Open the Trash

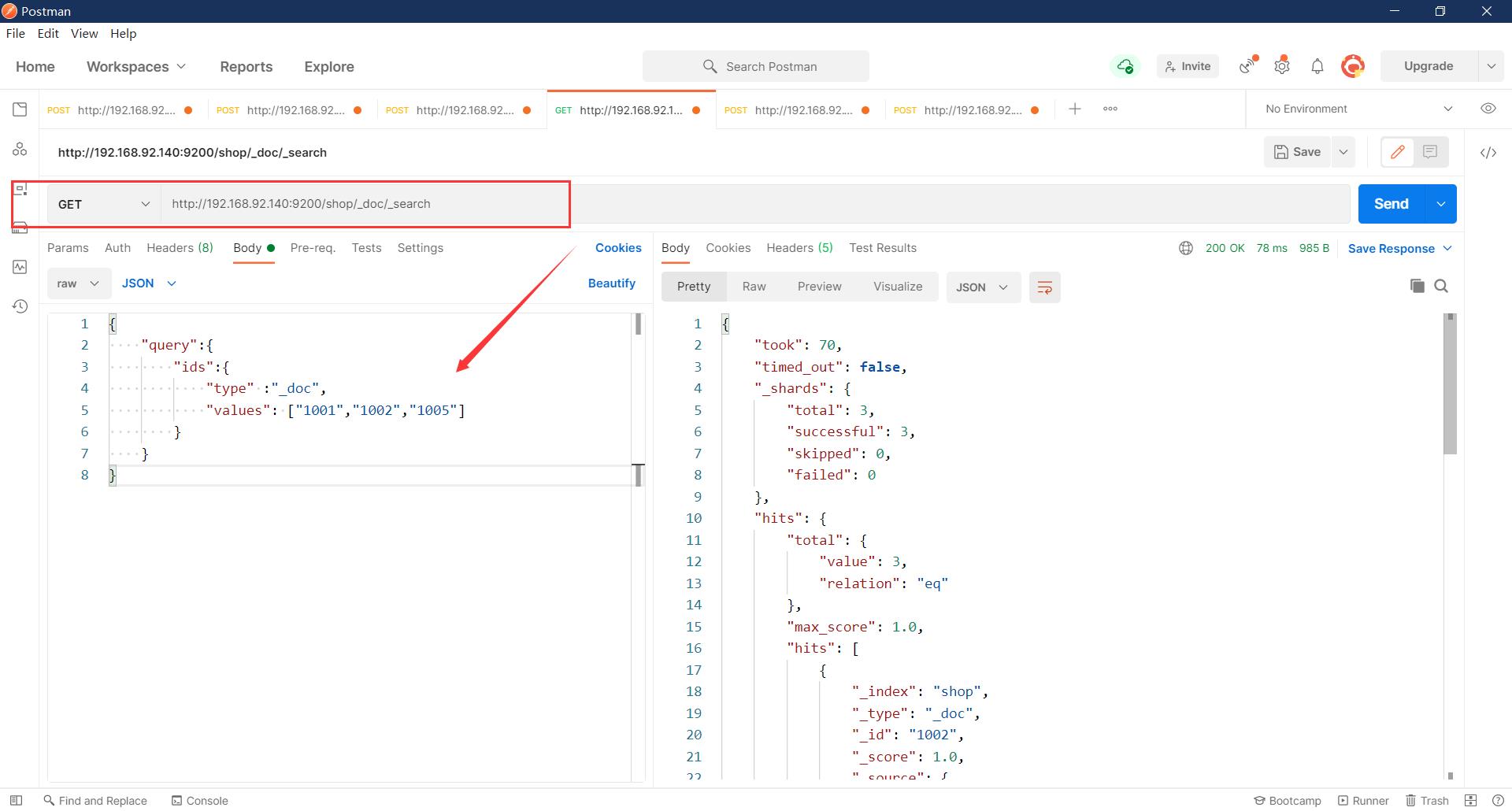[x=1428, y=800]
